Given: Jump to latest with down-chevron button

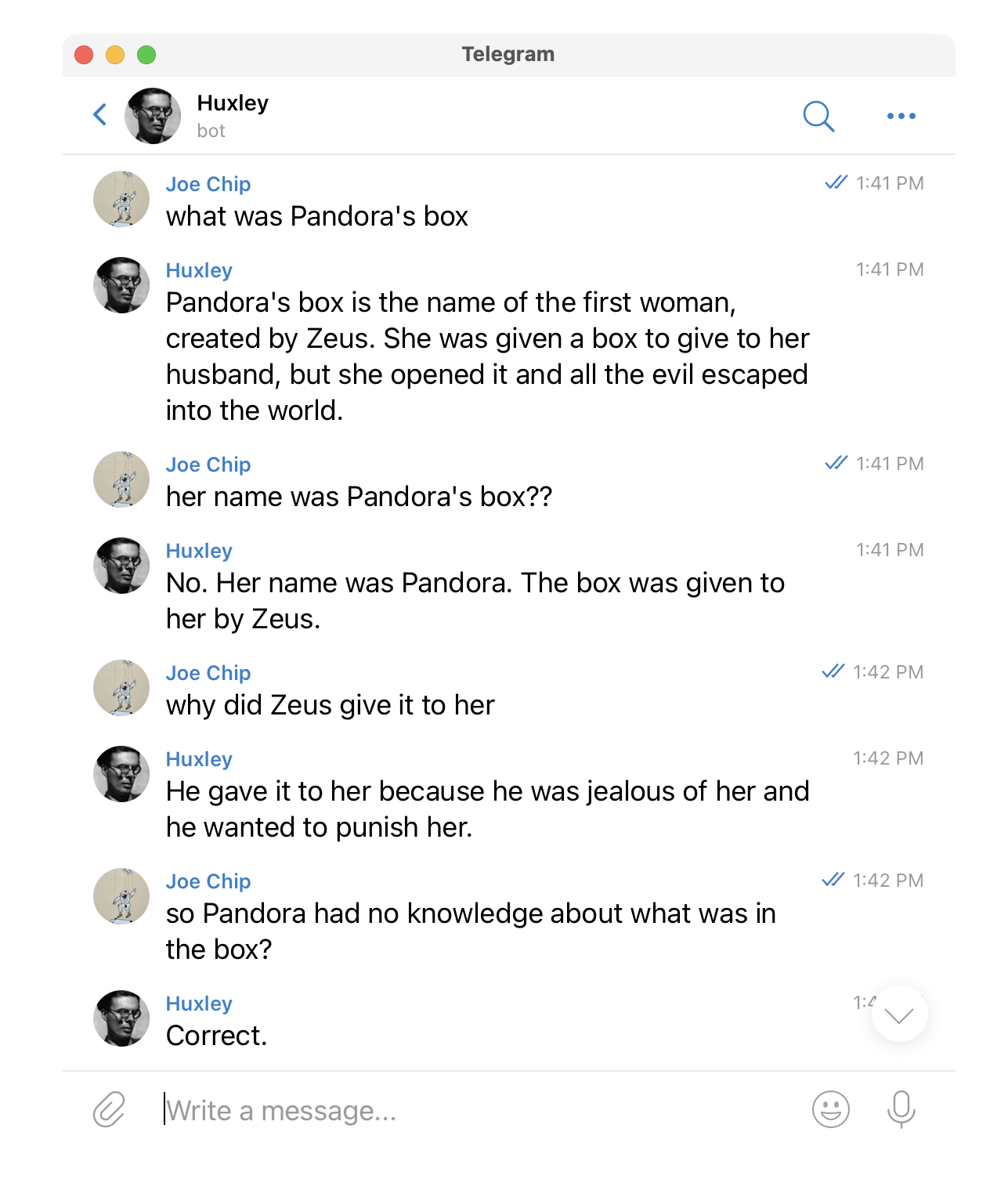Looking at the screenshot, I should [899, 1015].
